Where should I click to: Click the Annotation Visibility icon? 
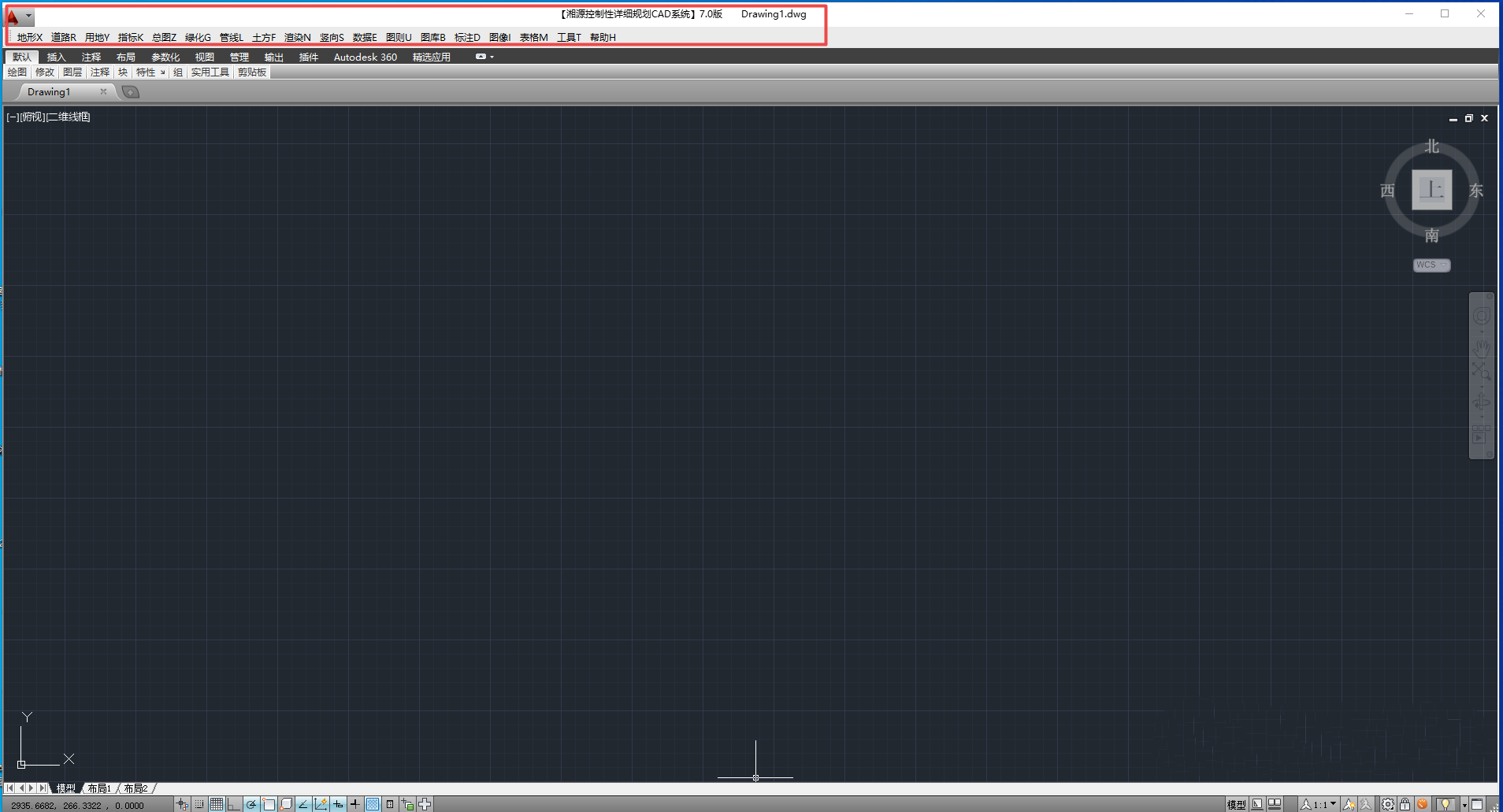coord(1349,804)
